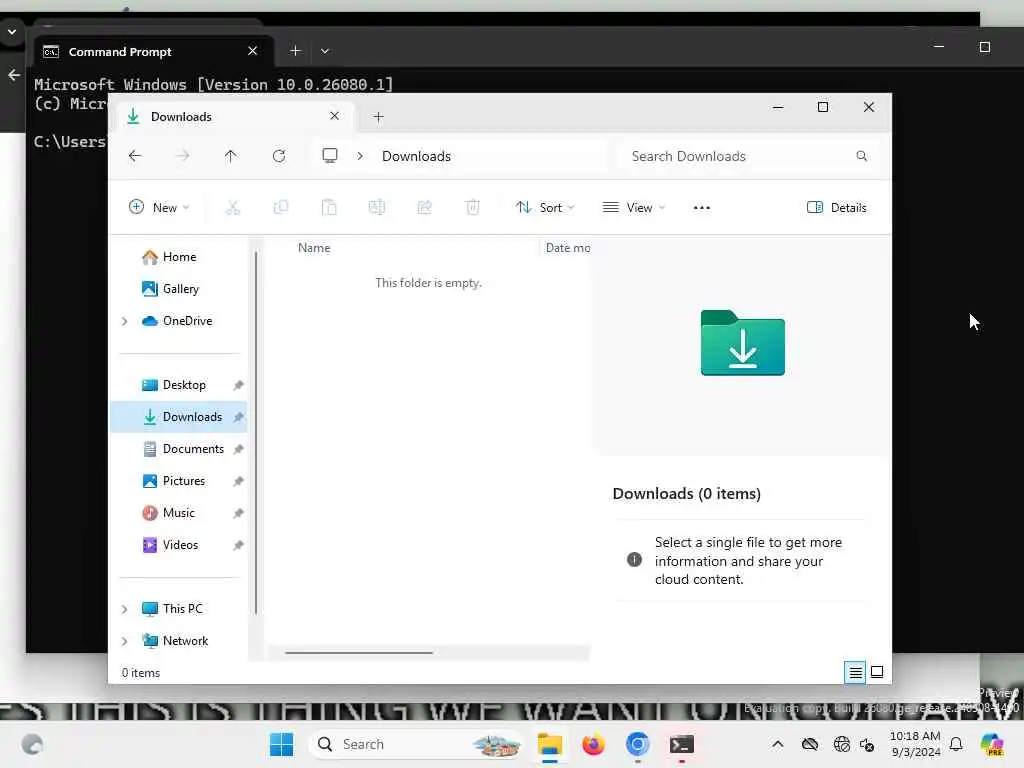Click the pin next to Music
This screenshot has width=1024, height=768.
click(x=238, y=513)
